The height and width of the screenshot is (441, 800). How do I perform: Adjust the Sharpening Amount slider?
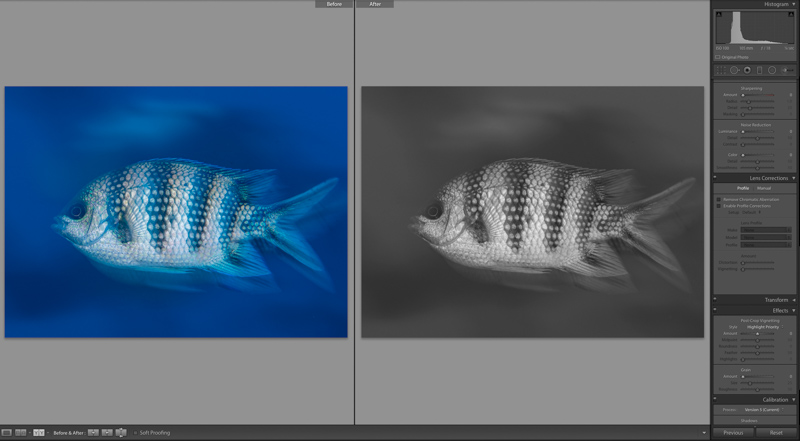(x=747, y=95)
